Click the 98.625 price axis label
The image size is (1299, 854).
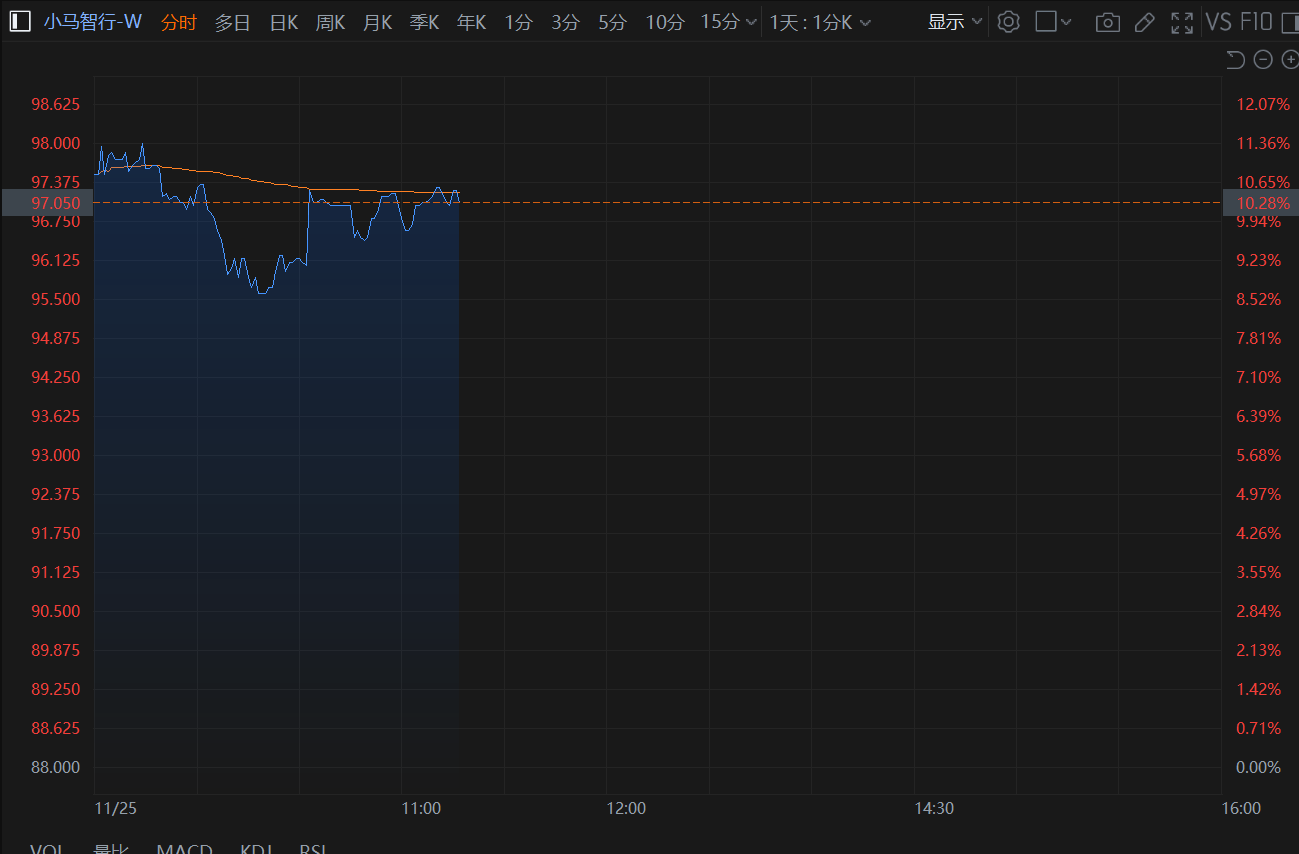coord(56,105)
